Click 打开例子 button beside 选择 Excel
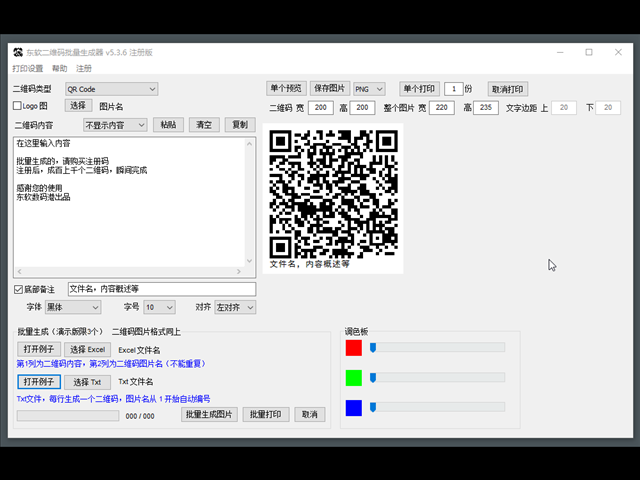This screenshot has width=640, height=480. click(39, 349)
